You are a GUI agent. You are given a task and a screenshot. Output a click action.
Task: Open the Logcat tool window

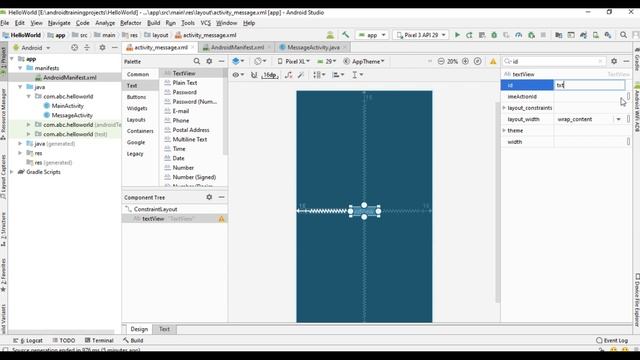click(28, 340)
